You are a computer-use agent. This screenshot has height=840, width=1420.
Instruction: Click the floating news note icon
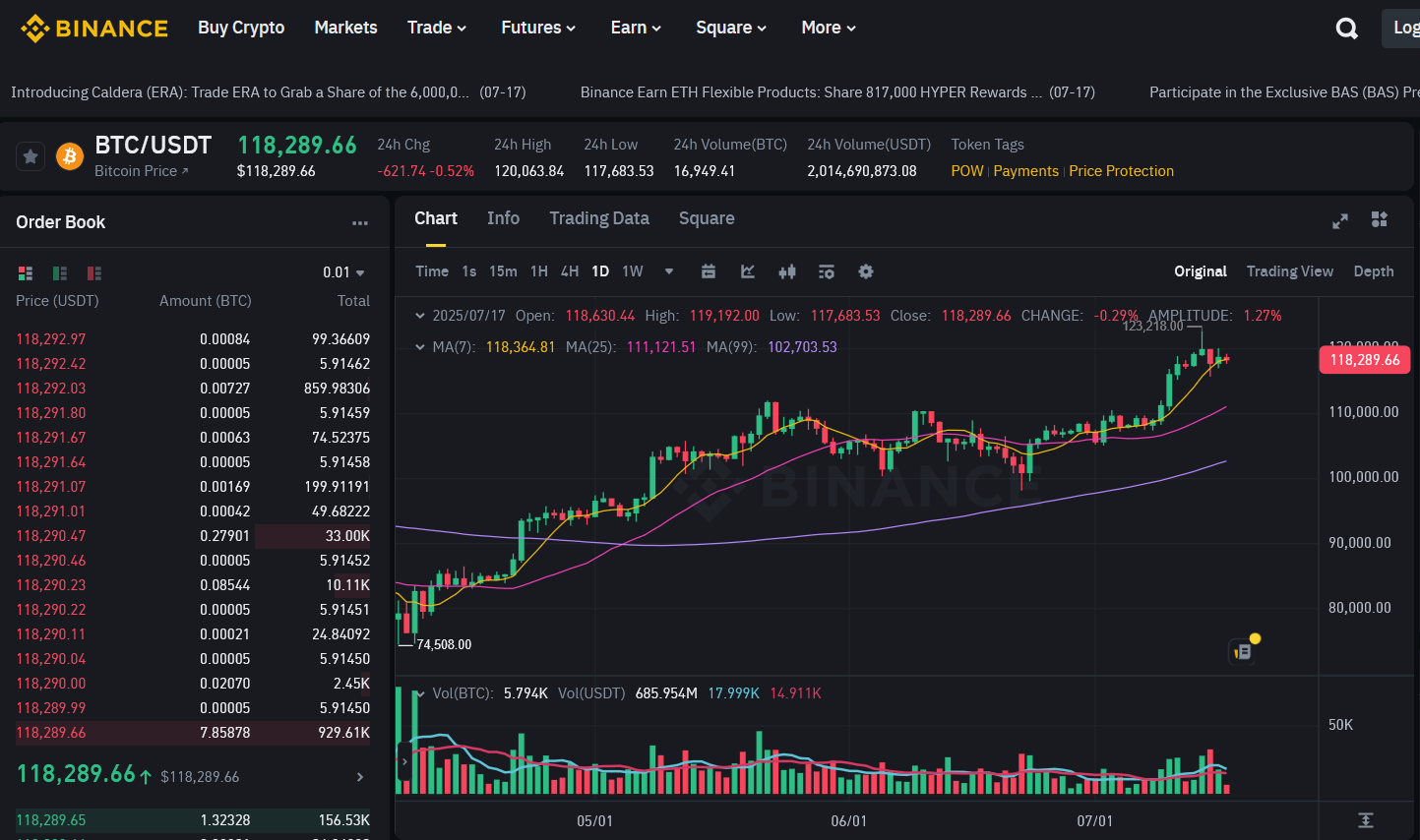coord(1244,650)
